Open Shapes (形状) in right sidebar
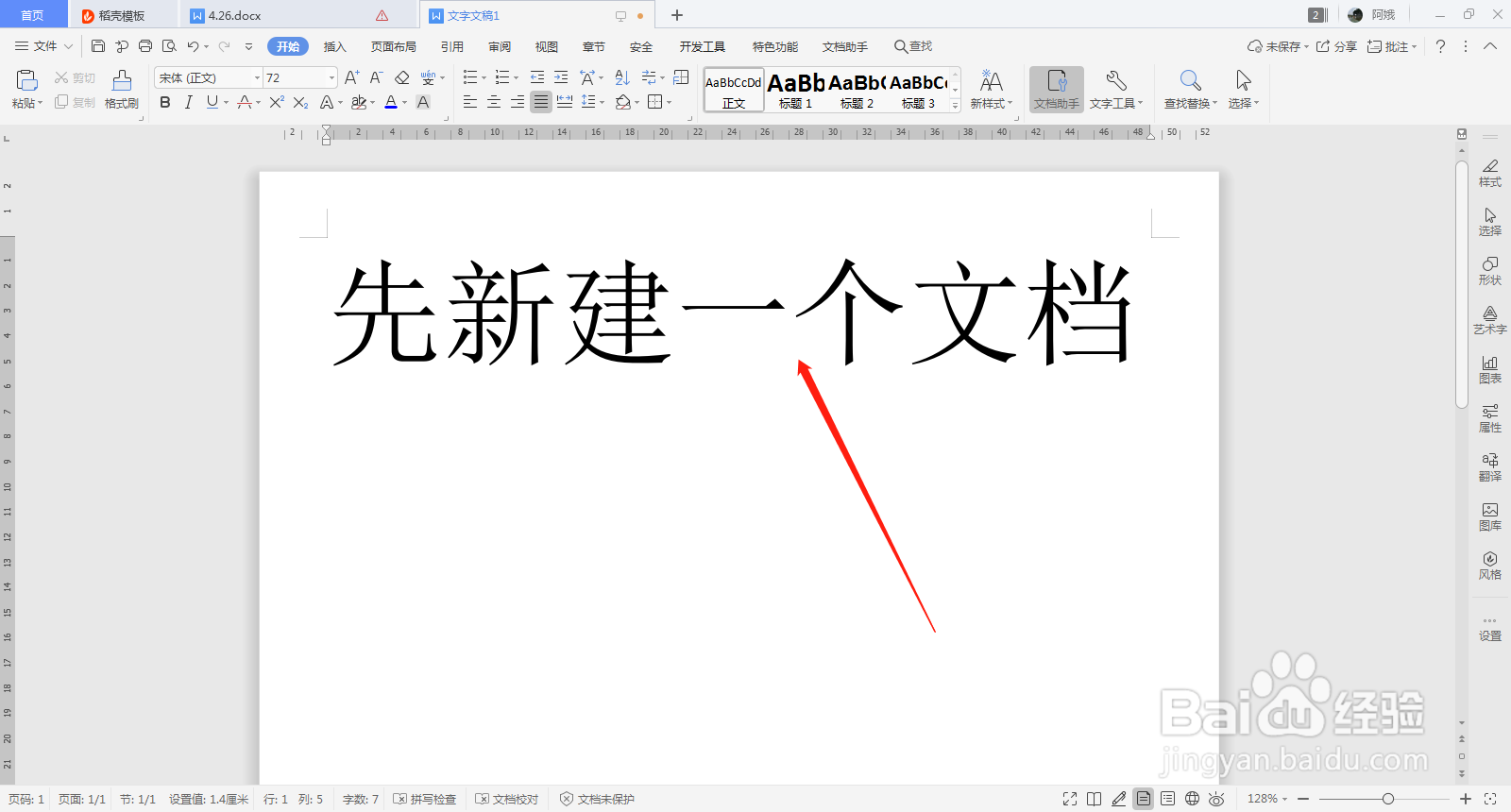Image resolution: width=1511 pixels, height=812 pixels. point(1490,270)
